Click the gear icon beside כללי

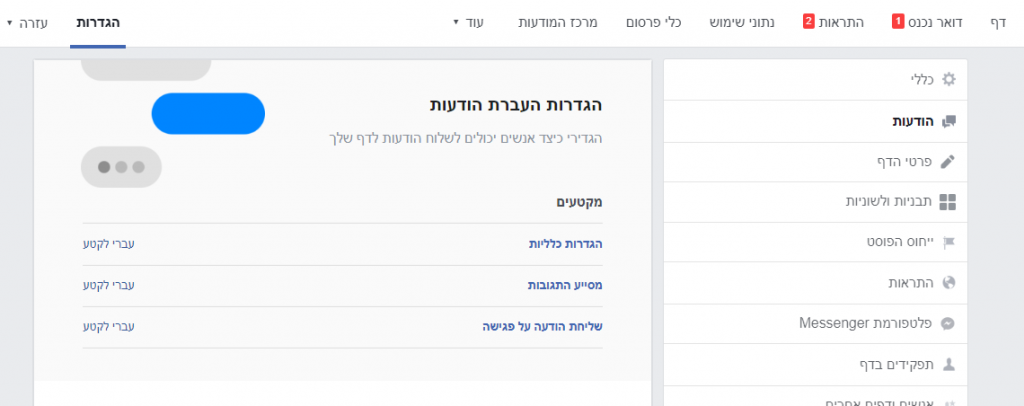pyautogui.click(x=949, y=79)
